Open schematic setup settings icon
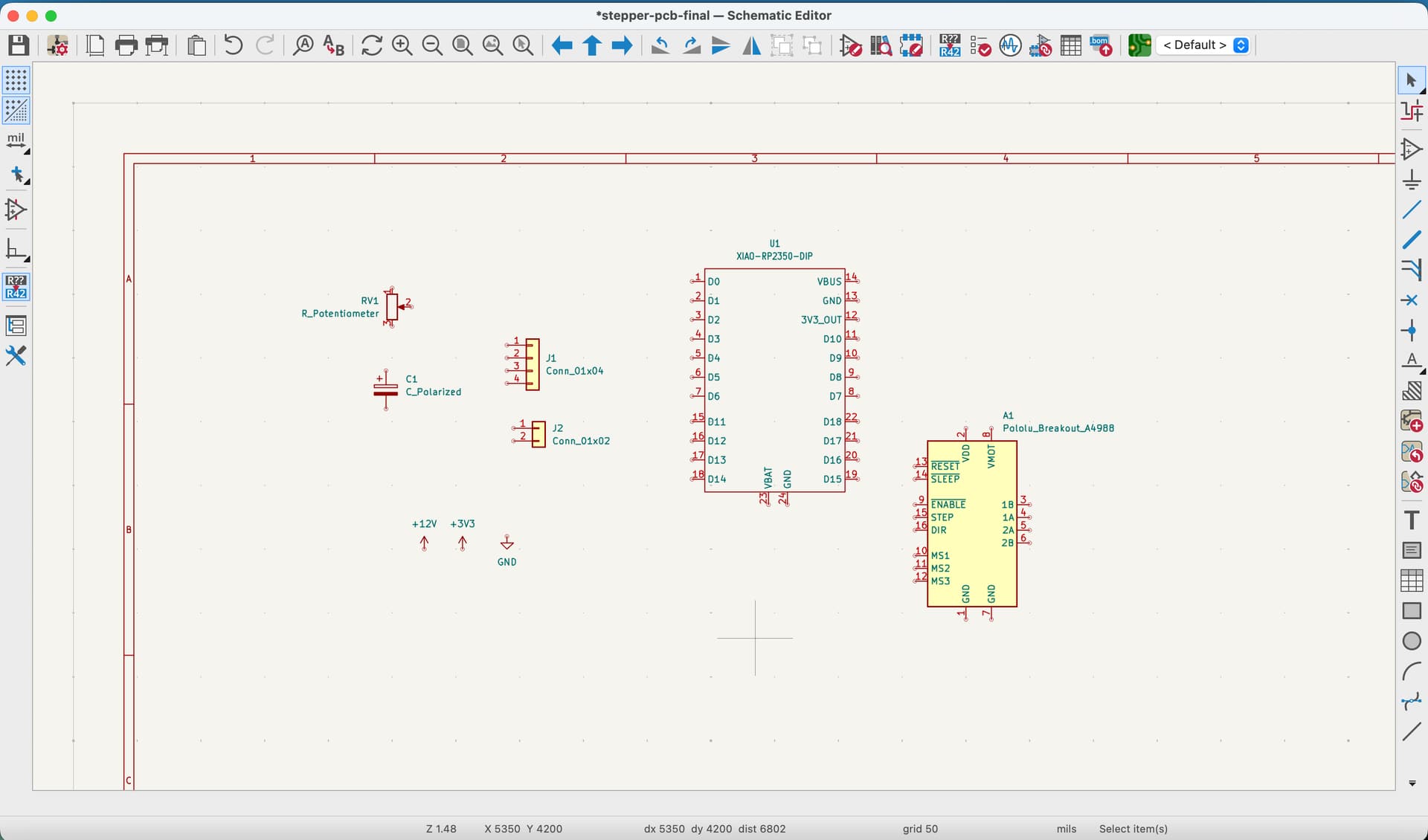The height and width of the screenshot is (840, 1428). (x=57, y=45)
